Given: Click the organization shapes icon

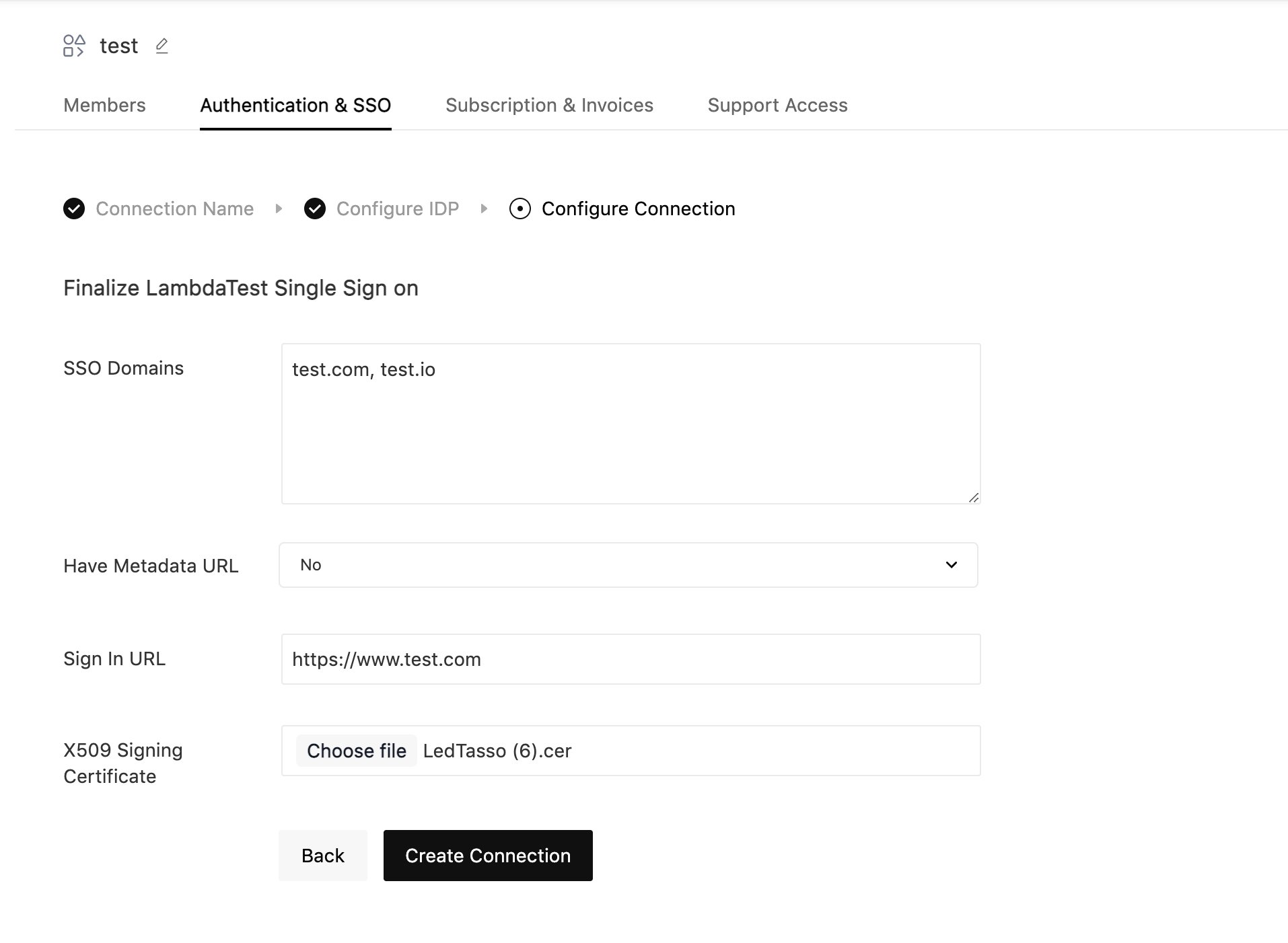Looking at the screenshot, I should [74, 46].
